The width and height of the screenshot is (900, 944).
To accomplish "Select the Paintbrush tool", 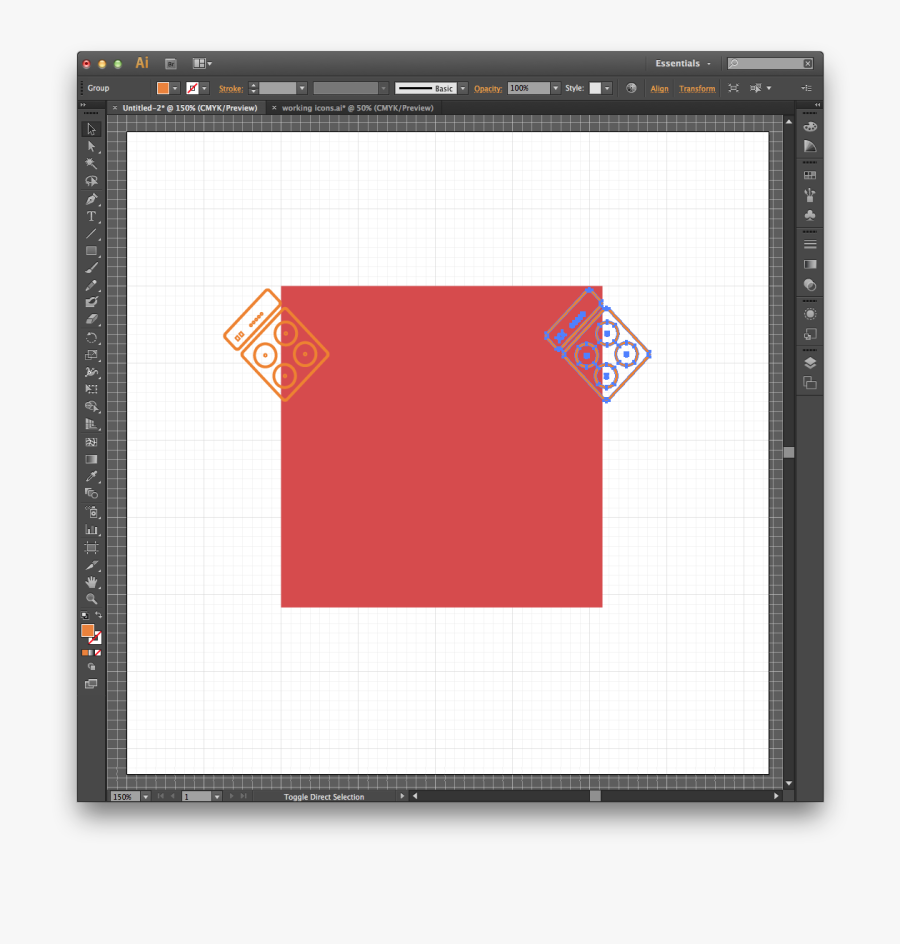I will [91, 268].
